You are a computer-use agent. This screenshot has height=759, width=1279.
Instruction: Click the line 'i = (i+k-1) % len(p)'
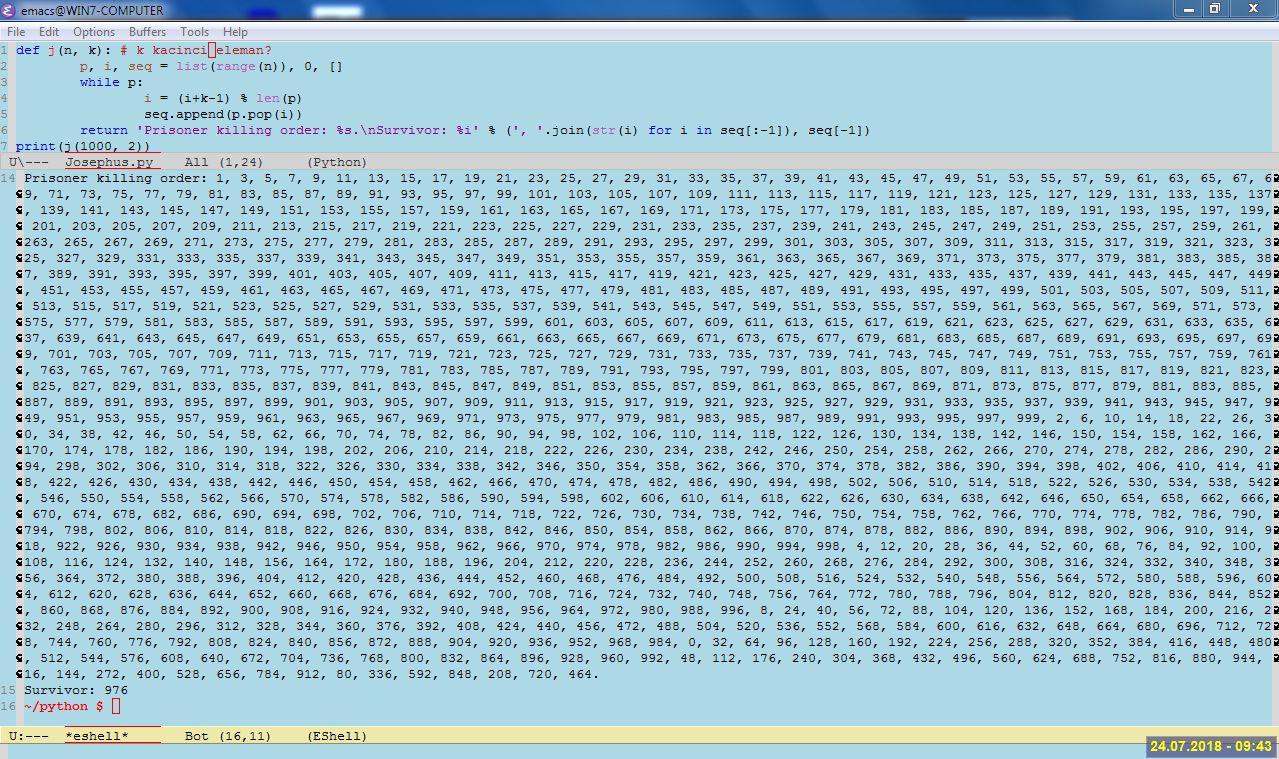(x=224, y=98)
